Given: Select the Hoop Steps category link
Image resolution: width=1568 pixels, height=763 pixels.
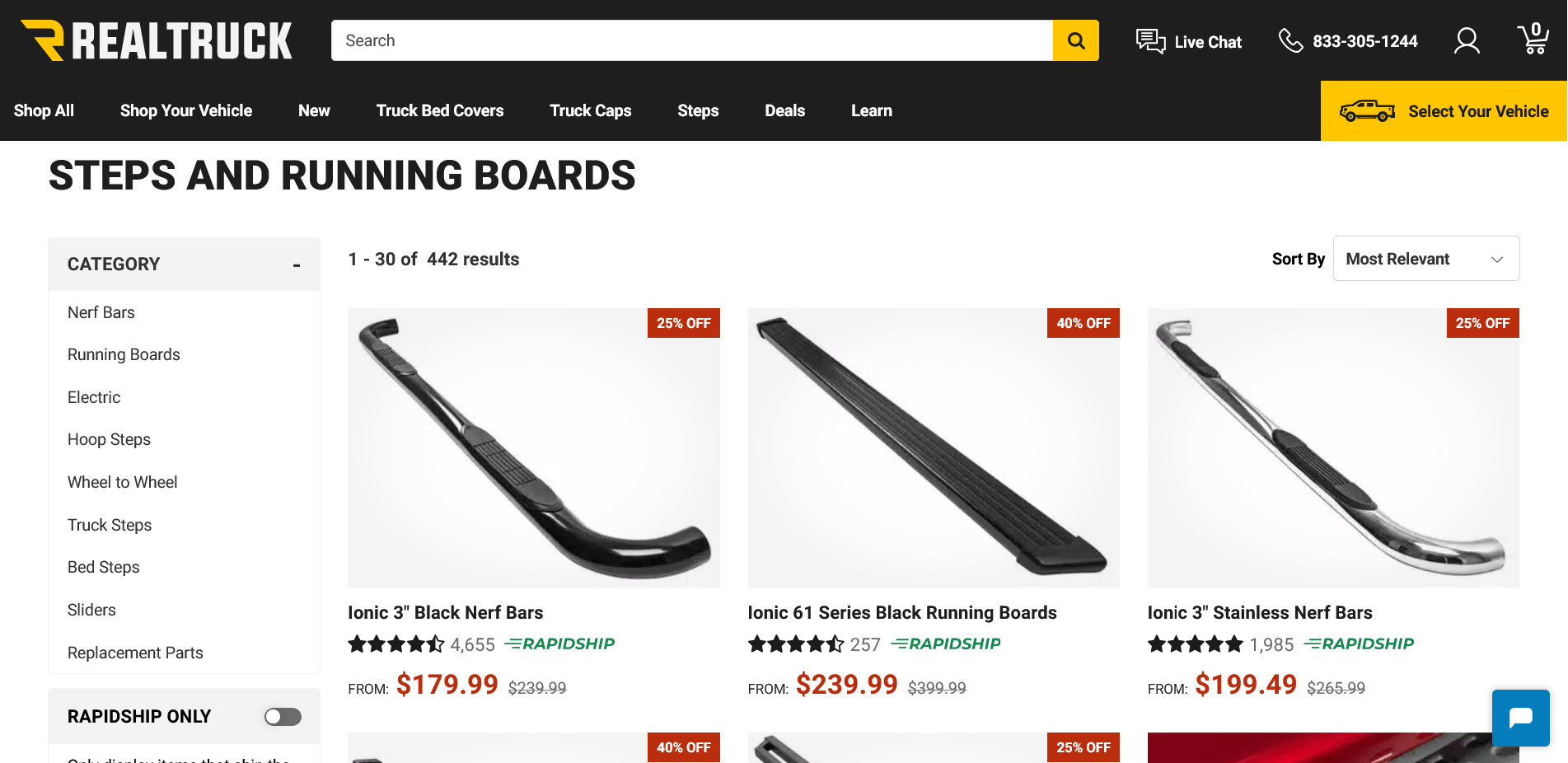Looking at the screenshot, I should pyautogui.click(x=109, y=439).
